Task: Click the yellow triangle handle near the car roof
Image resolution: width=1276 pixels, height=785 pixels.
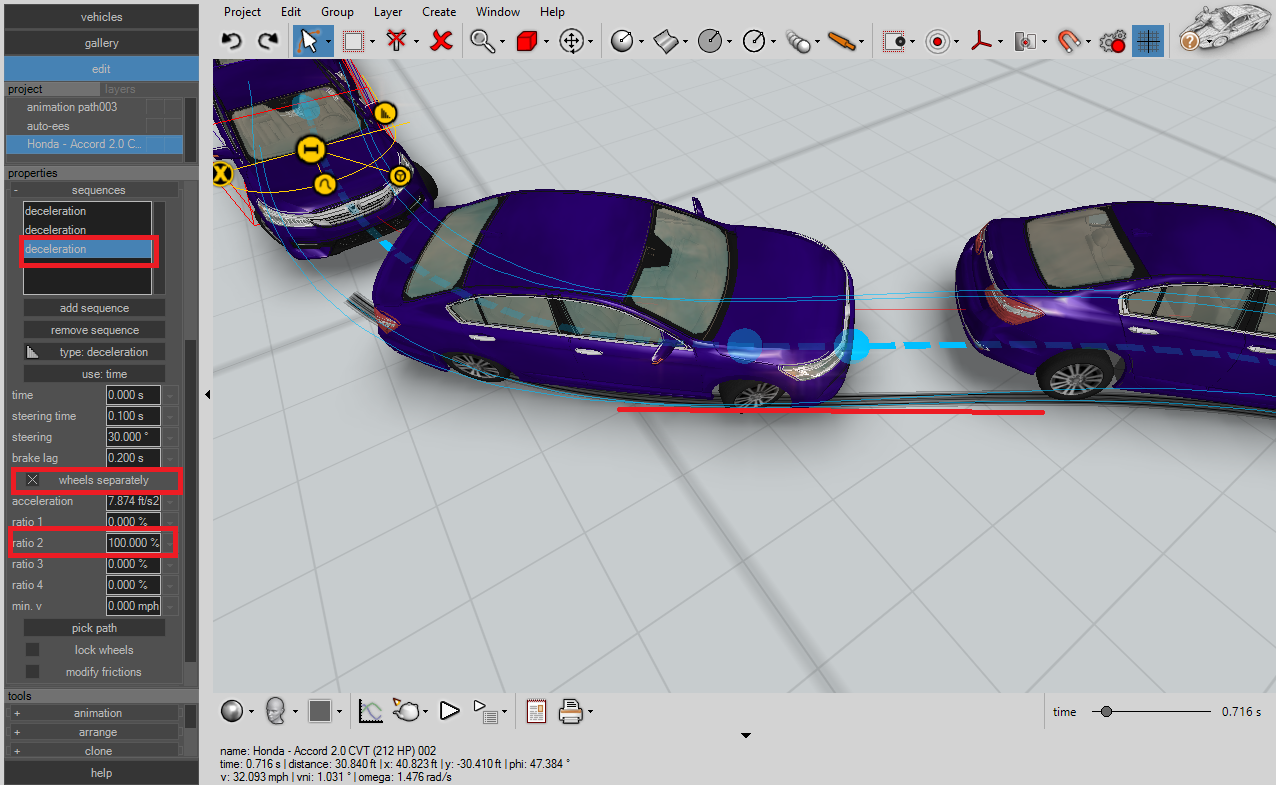Action: [x=387, y=113]
